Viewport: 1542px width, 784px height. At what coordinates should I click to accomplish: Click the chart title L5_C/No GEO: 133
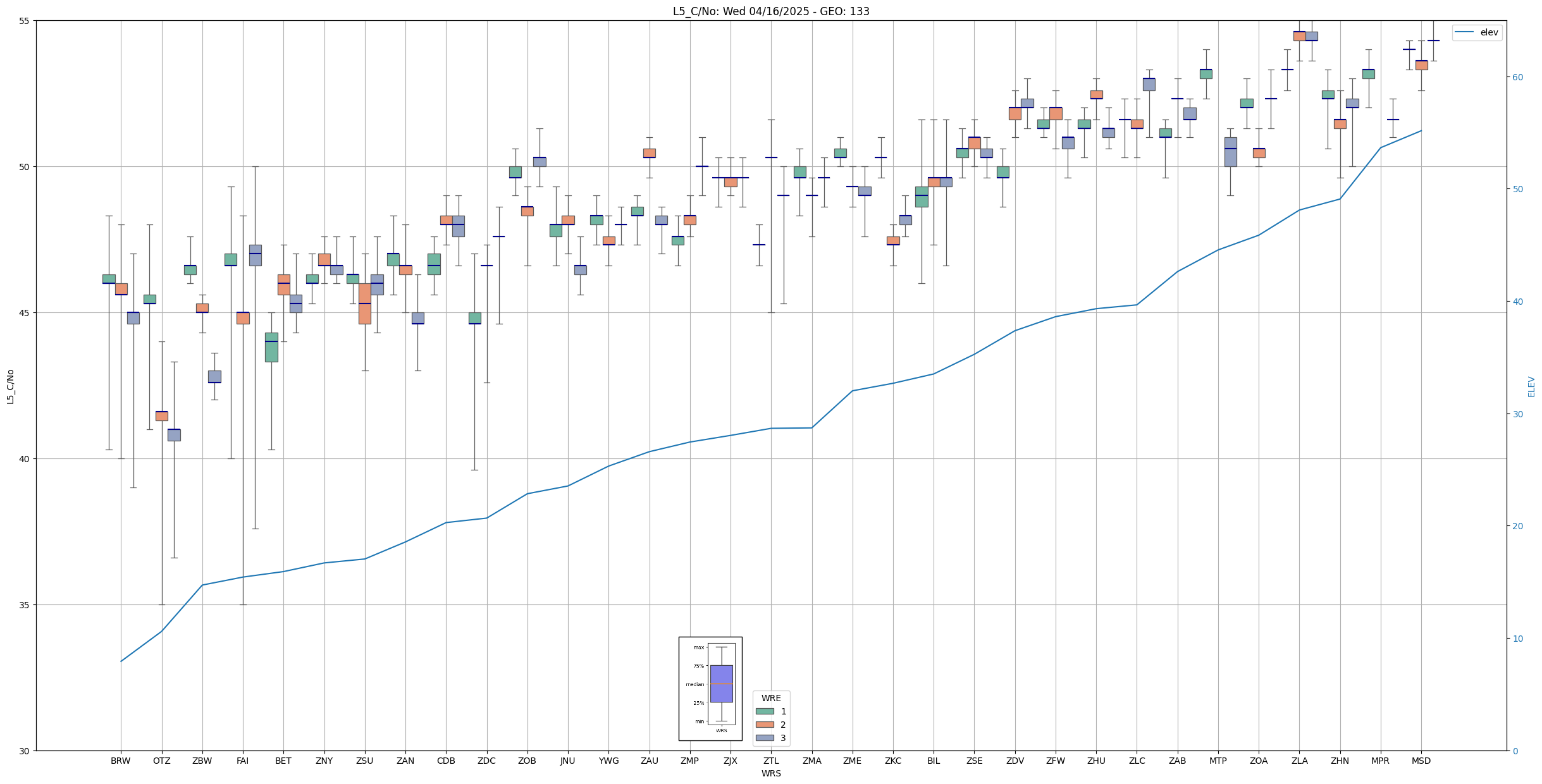(770, 11)
